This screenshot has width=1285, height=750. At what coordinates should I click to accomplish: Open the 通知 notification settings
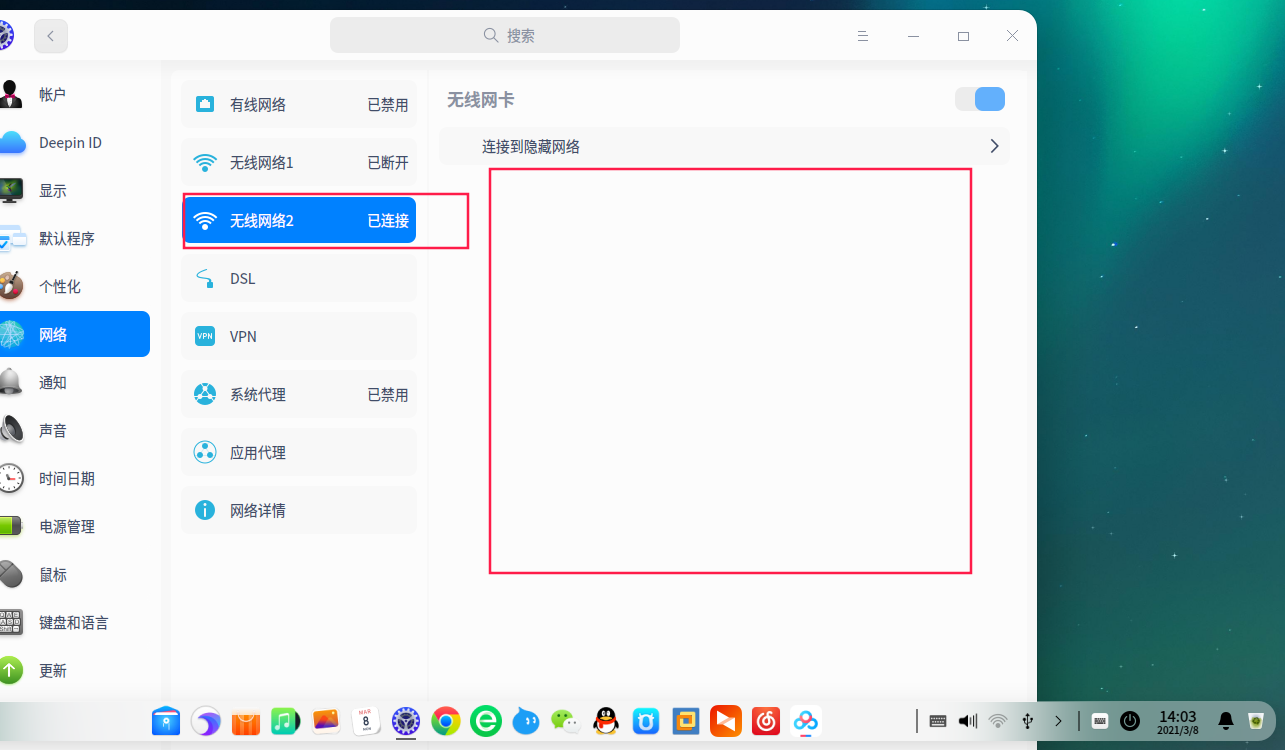(x=75, y=382)
